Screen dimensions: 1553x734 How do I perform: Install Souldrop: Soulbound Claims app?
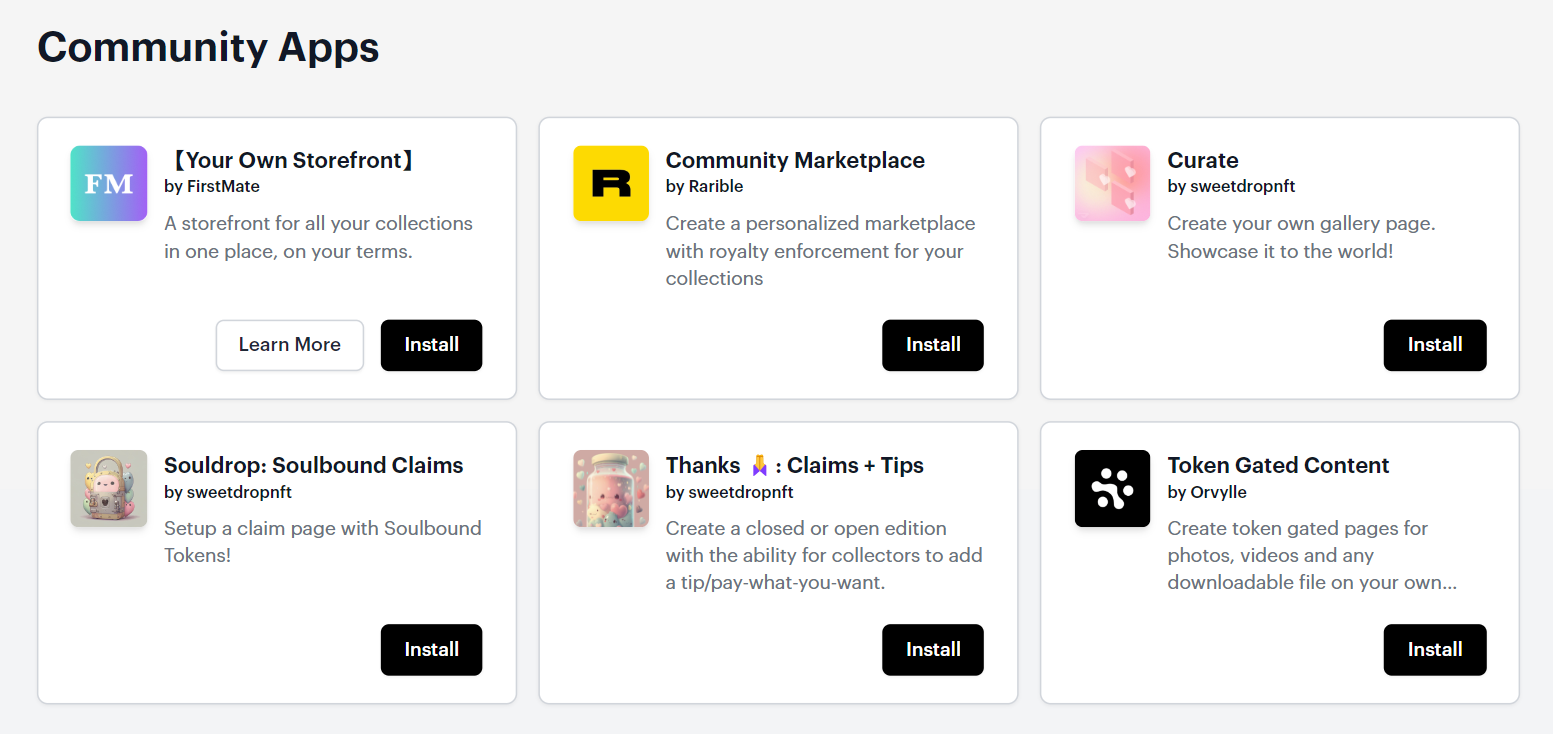pos(431,650)
